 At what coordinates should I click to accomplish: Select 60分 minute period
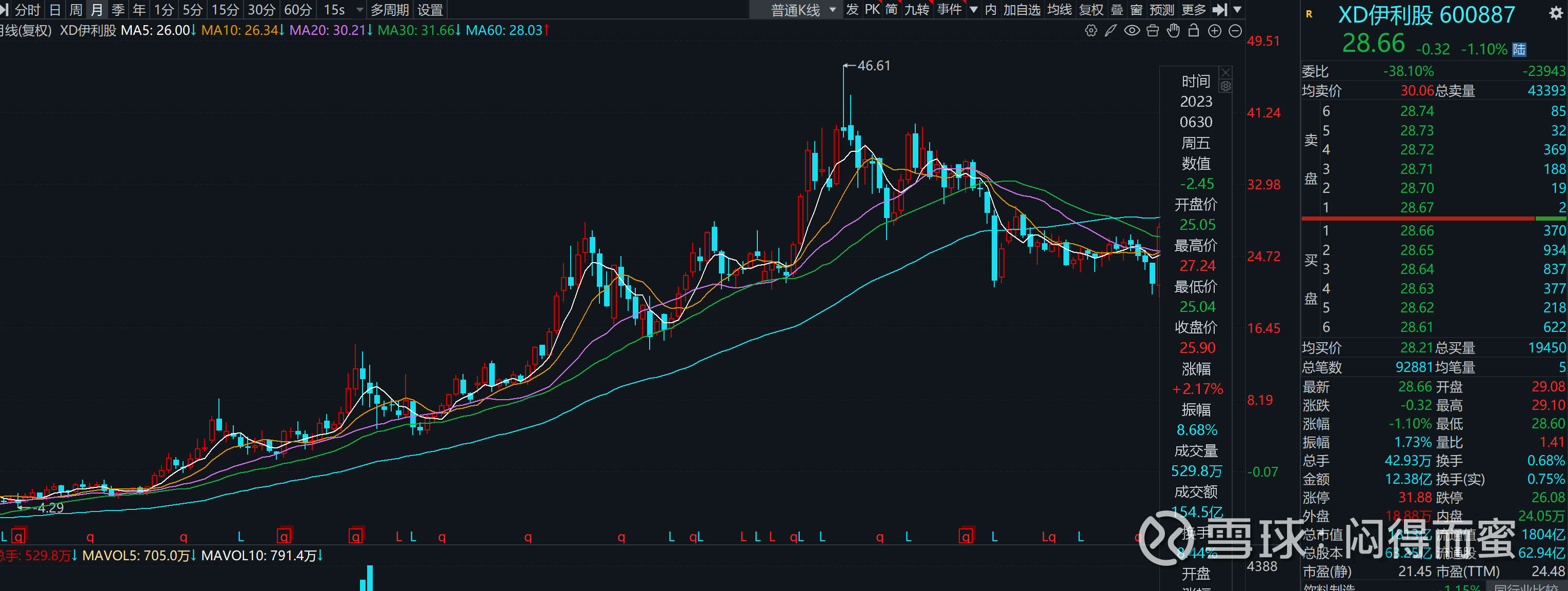(x=298, y=10)
